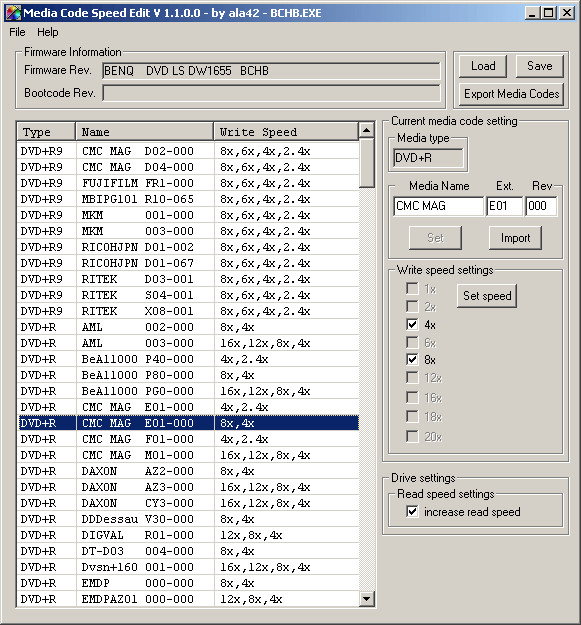Uncheck the 8x write speed checkbox
This screenshot has height=625, width=581.
coord(412,360)
